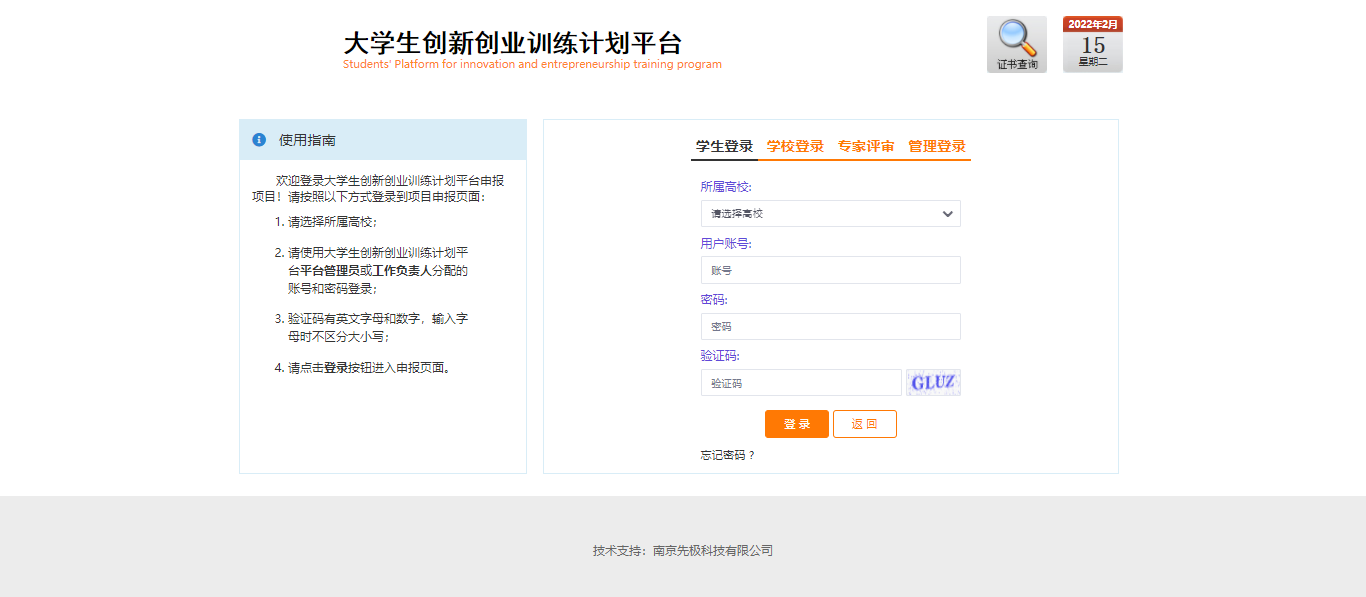Click the chevron arrow of university selector
Image resolution: width=1366 pixels, height=597 pixels.
[x=947, y=213]
